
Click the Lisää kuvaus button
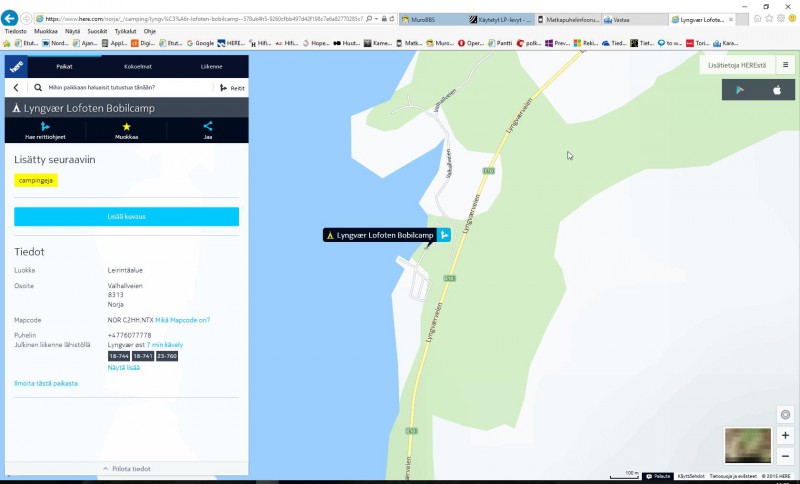[x=126, y=216]
